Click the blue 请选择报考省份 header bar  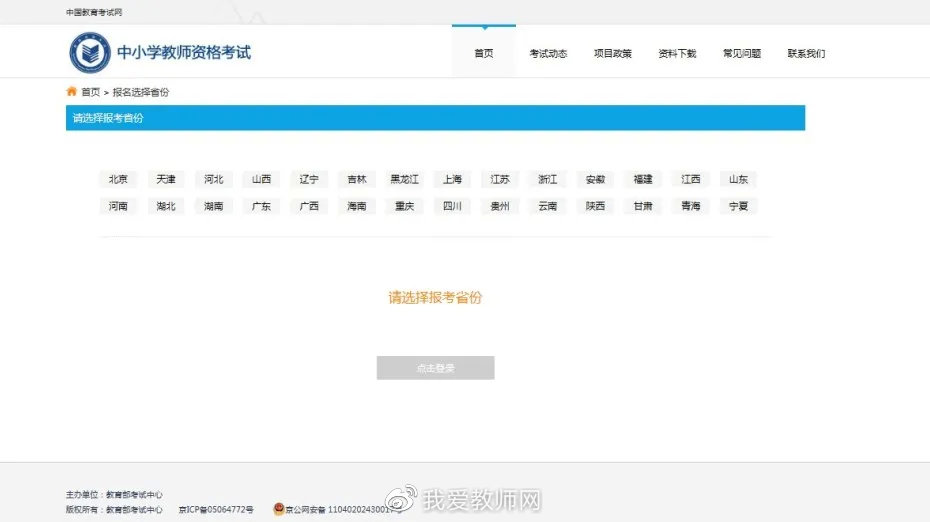[435, 117]
